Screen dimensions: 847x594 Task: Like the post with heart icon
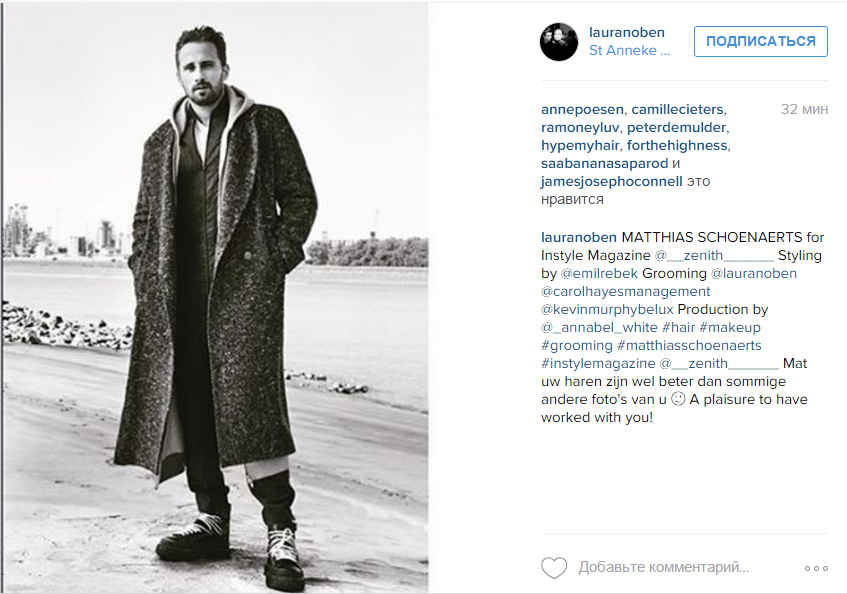[554, 568]
